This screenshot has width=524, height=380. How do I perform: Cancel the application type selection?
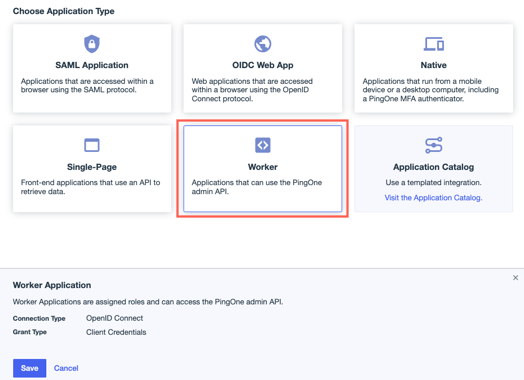click(66, 368)
